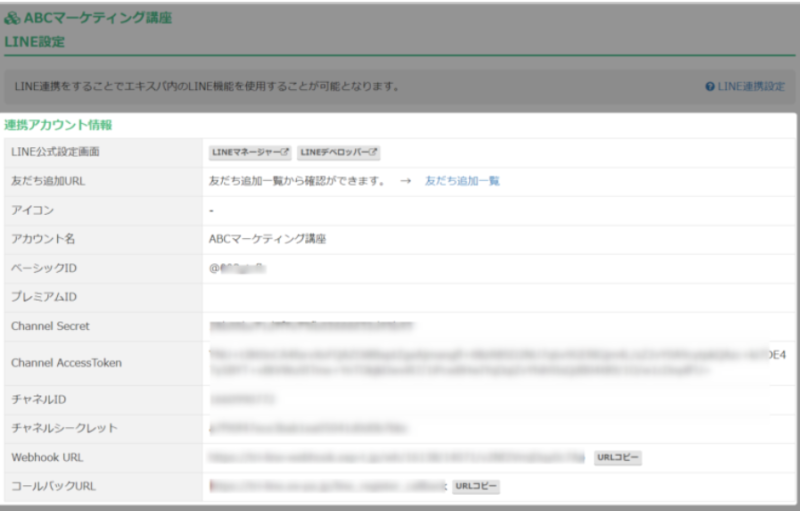Select the コールバックURL row label
This screenshot has height=511, width=800.
coord(53,486)
